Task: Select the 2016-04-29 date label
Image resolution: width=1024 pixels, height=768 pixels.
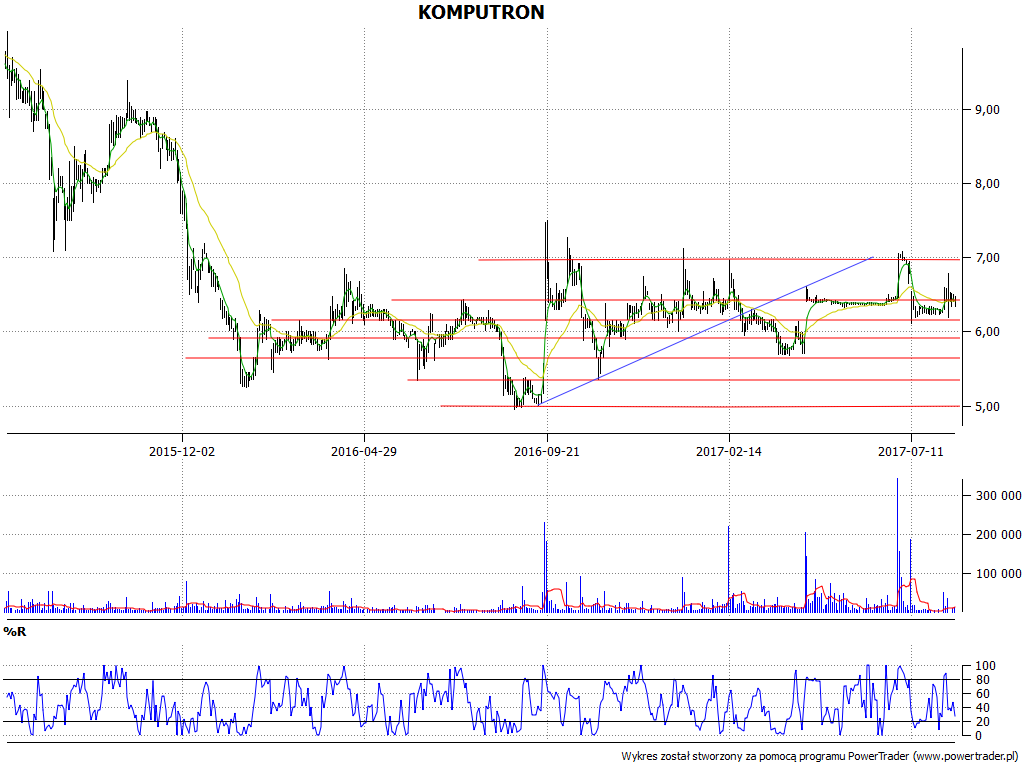Action: [x=364, y=451]
